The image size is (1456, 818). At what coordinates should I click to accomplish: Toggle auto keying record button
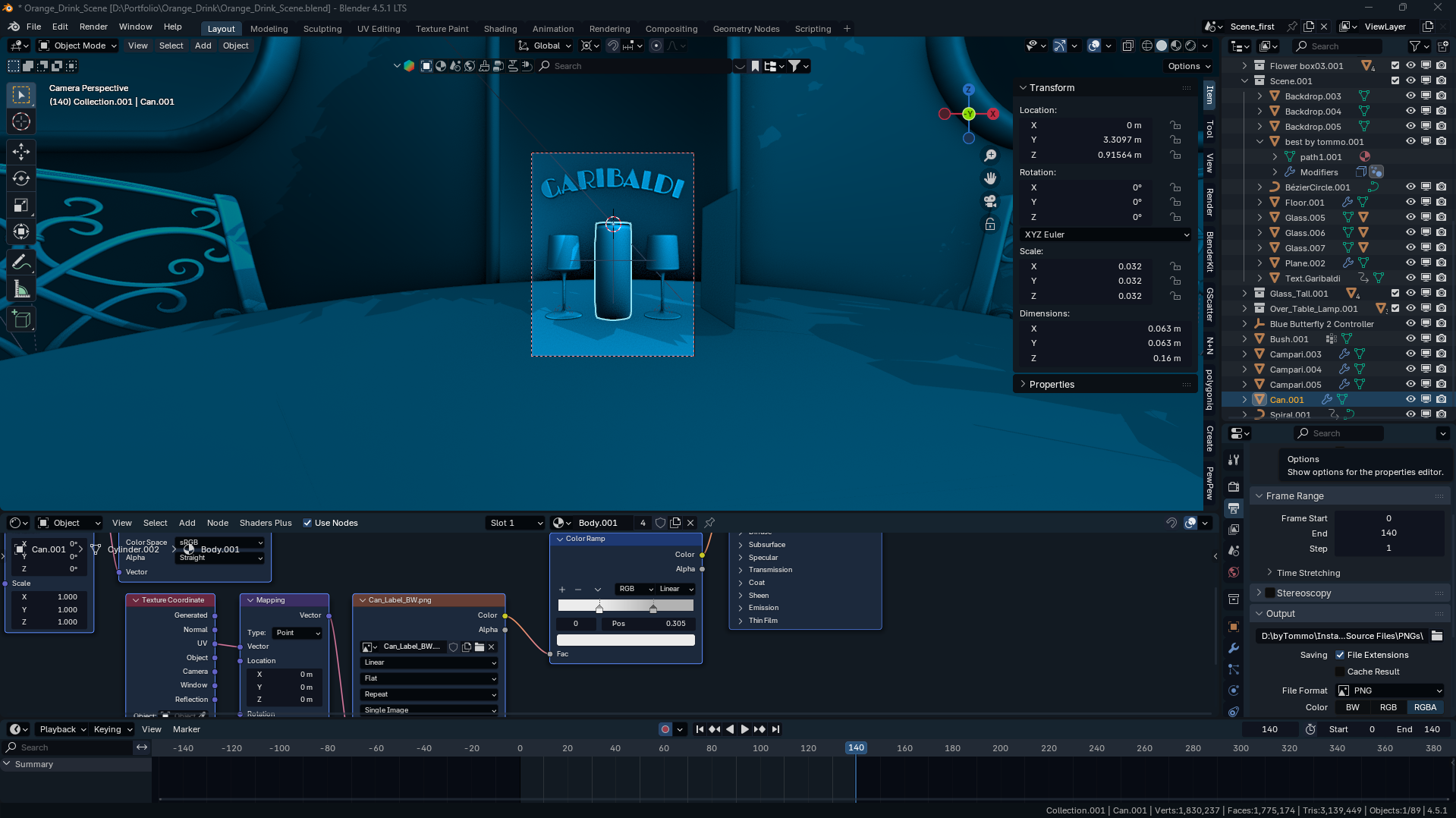click(665, 729)
